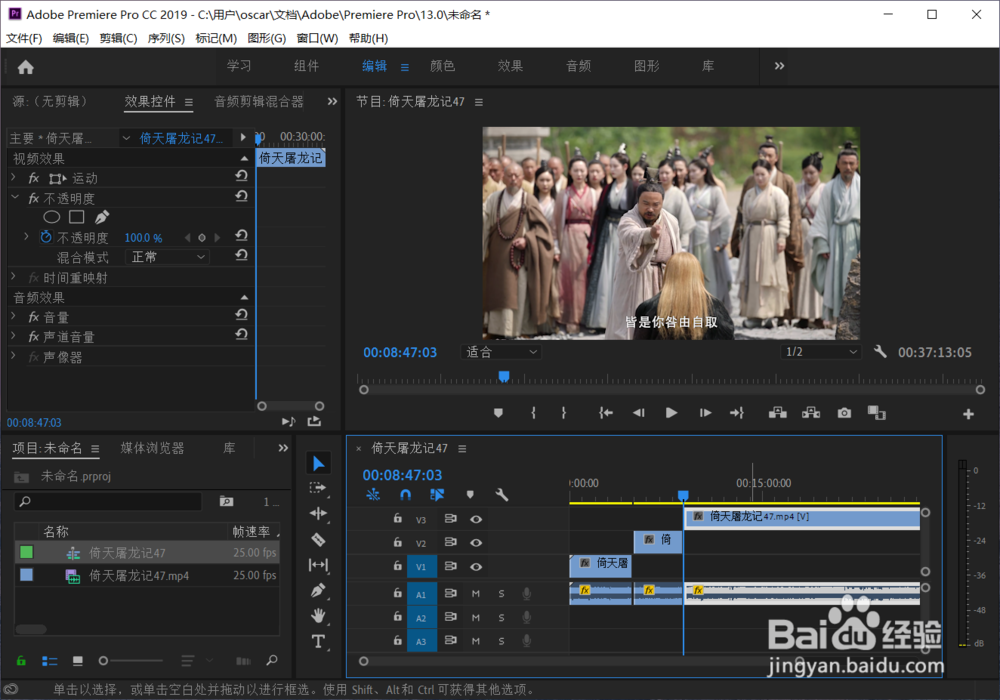Select the Track Select Forward tool
This screenshot has width=1000, height=700.
point(318,488)
